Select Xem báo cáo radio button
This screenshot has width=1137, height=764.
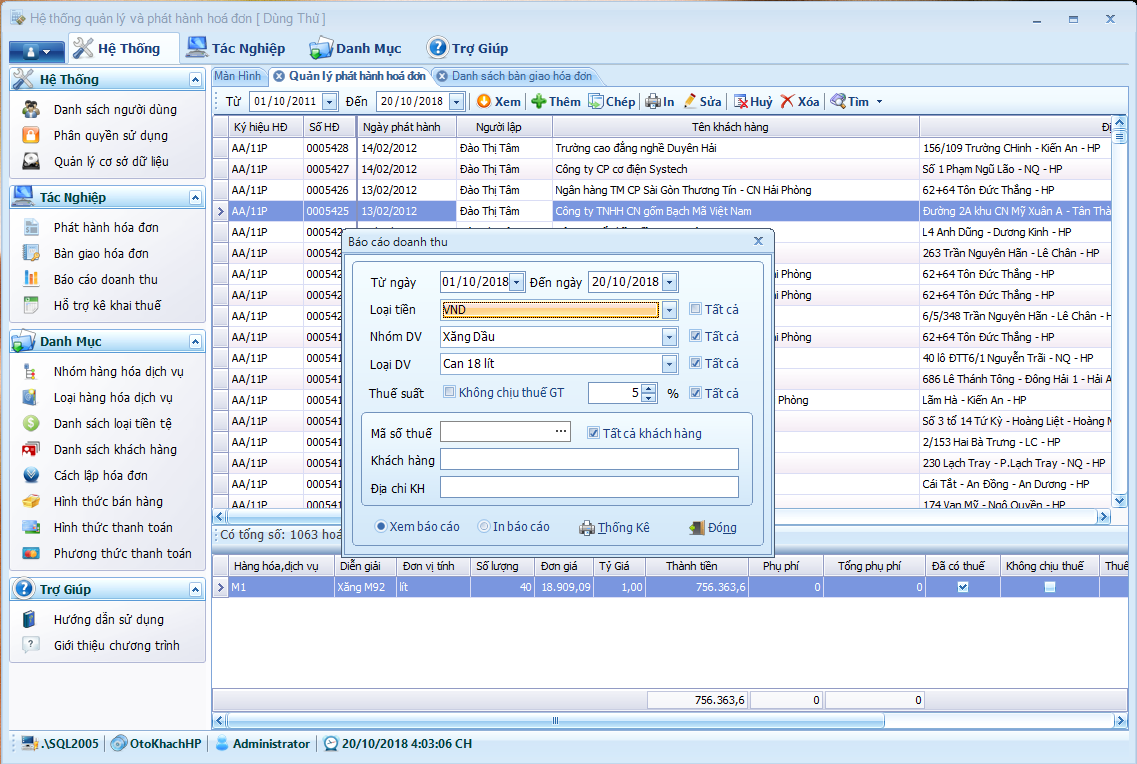click(x=381, y=527)
